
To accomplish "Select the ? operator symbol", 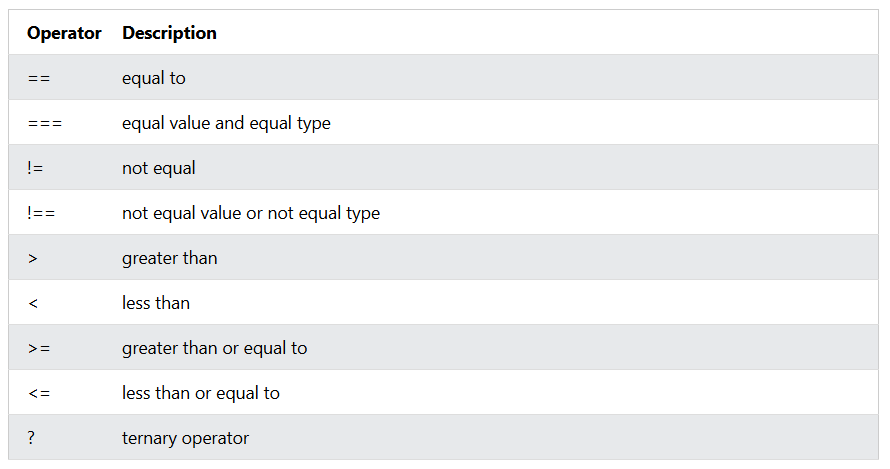I will 32,438.
